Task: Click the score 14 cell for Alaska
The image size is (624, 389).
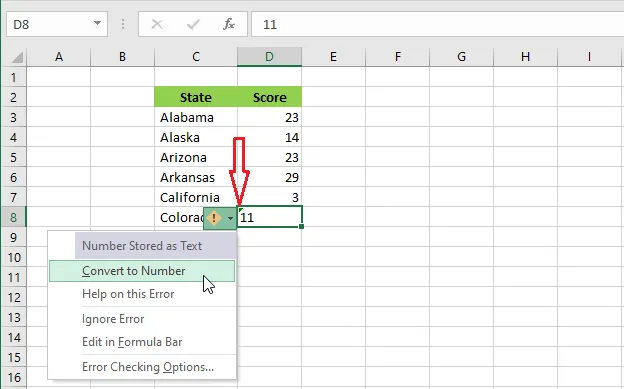Action: (270, 137)
